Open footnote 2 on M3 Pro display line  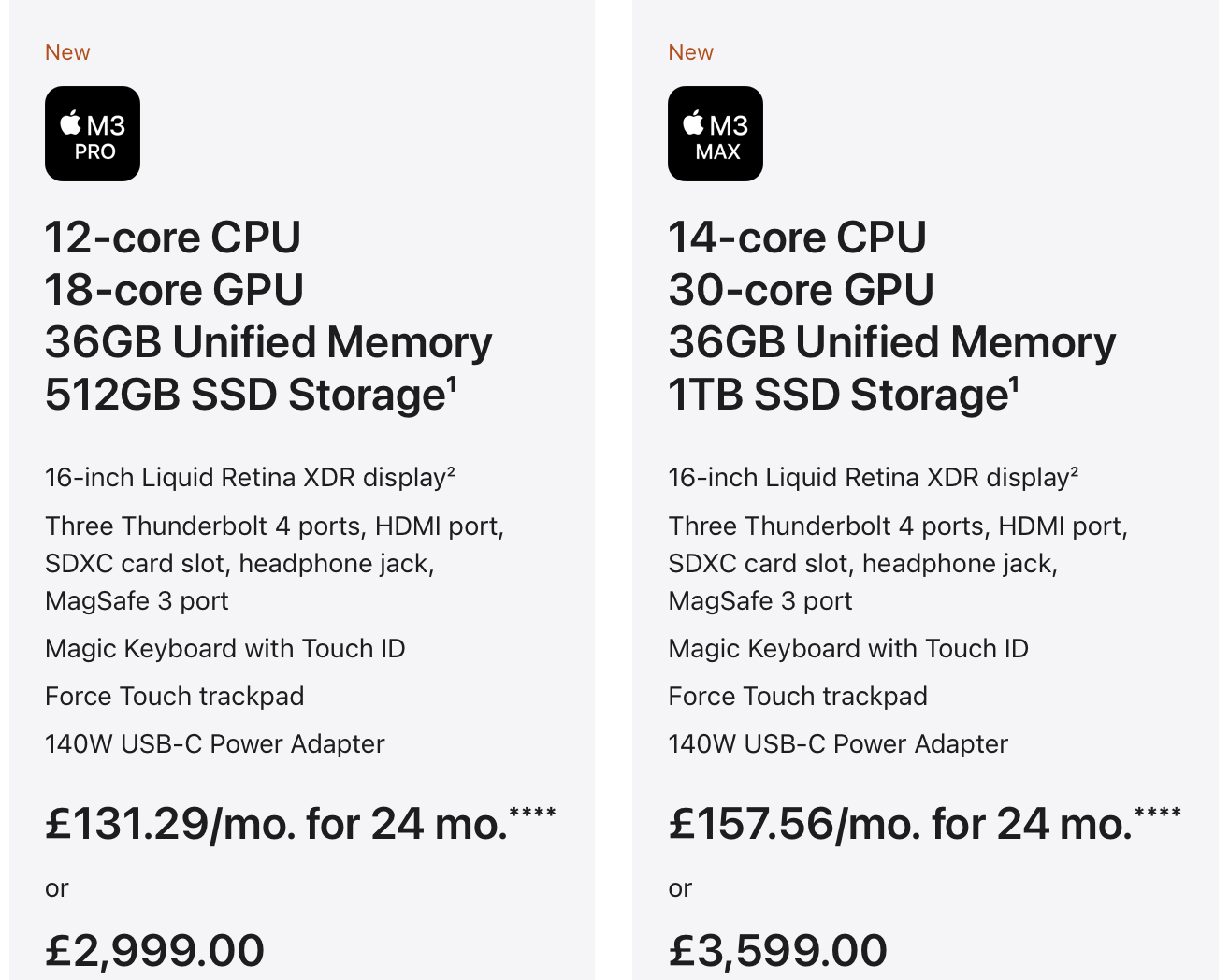(x=451, y=470)
